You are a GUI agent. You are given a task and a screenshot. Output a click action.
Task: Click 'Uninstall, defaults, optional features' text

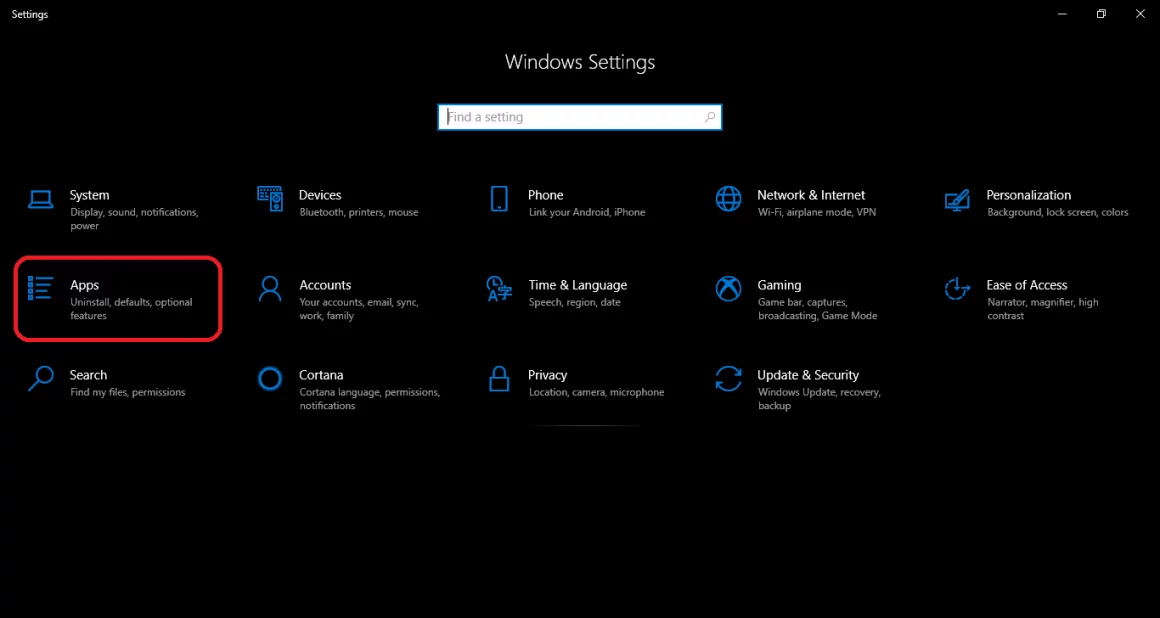tap(131, 309)
